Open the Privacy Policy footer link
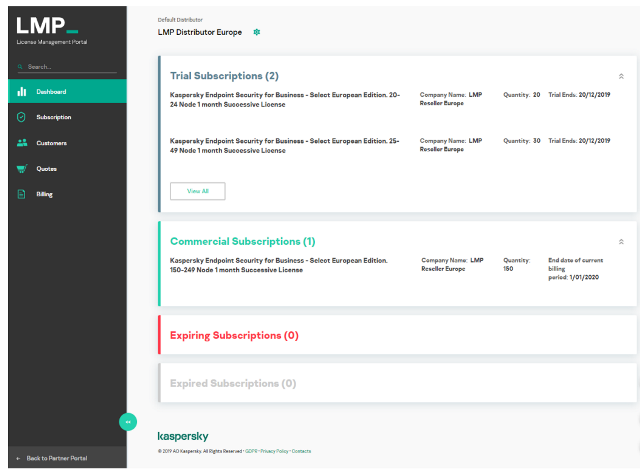This screenshot has width=640, height=473. [x=274, y=451]
